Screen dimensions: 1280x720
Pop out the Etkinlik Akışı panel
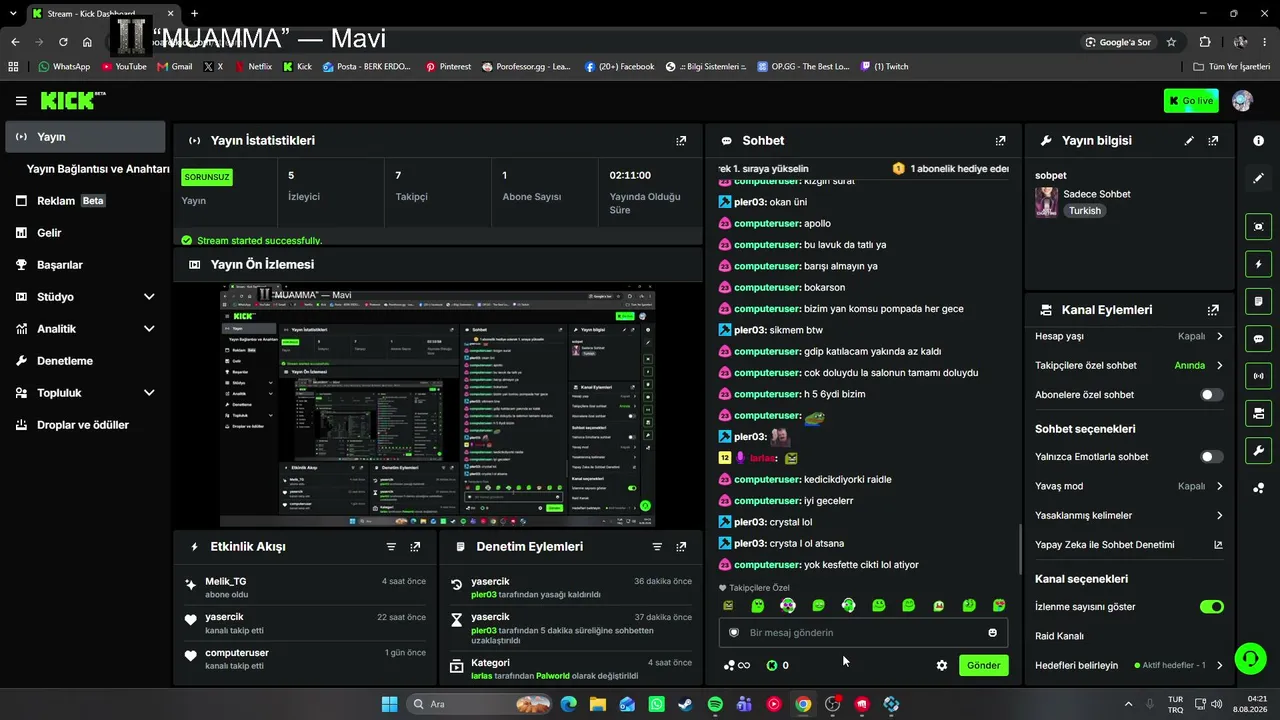pos(415,547)
